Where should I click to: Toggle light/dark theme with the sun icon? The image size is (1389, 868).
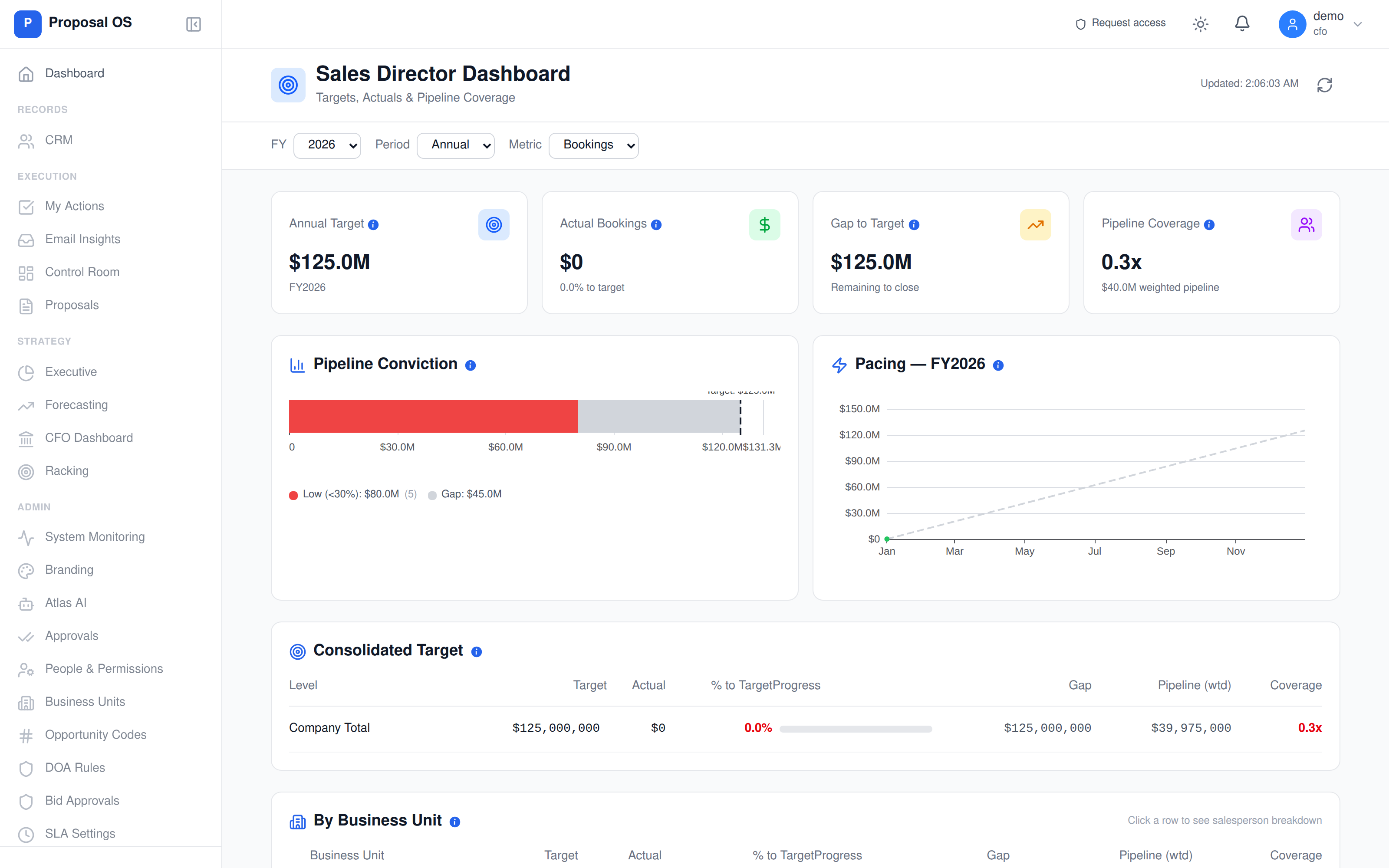[x=1201, y=23]
